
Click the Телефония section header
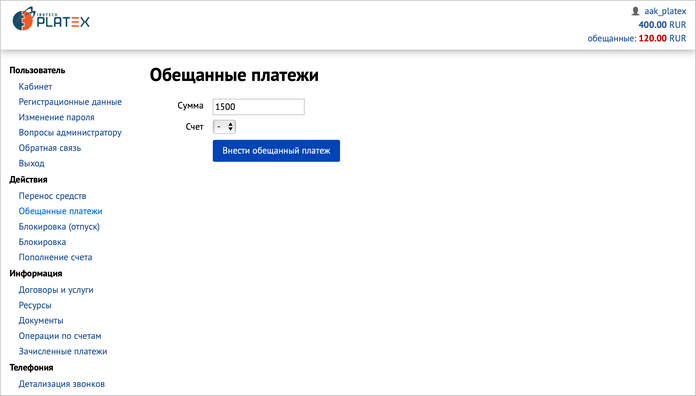[x=31, y=368]
